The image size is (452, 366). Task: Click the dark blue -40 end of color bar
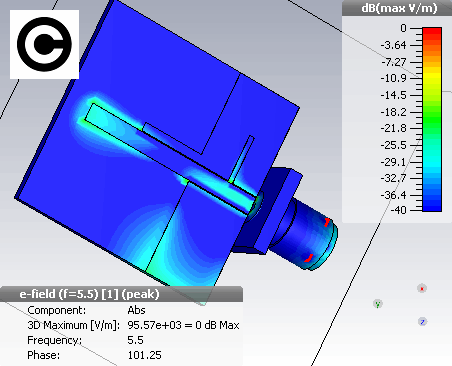tap(432, 207)
